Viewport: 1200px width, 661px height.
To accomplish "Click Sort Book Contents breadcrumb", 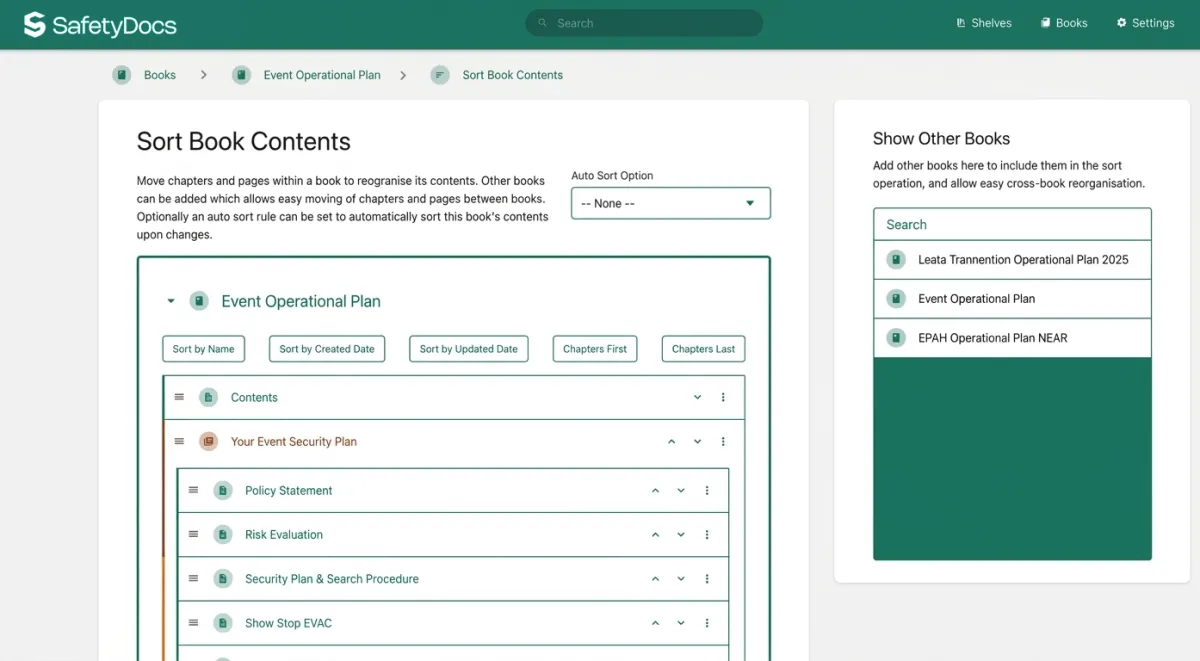I will pos(512,75).
